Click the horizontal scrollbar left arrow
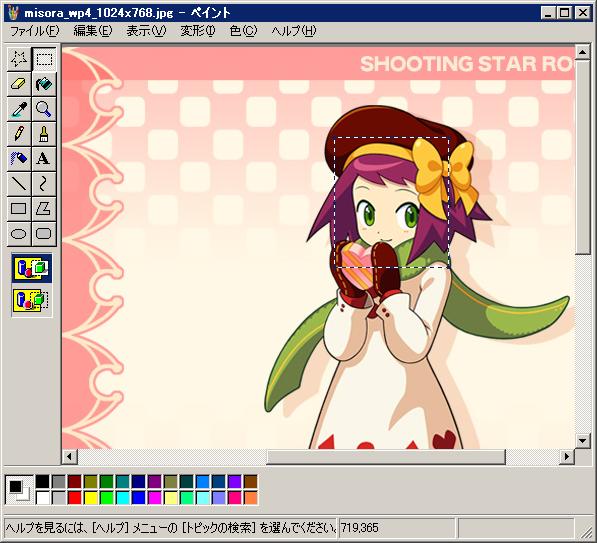 (x=70, y=456)
